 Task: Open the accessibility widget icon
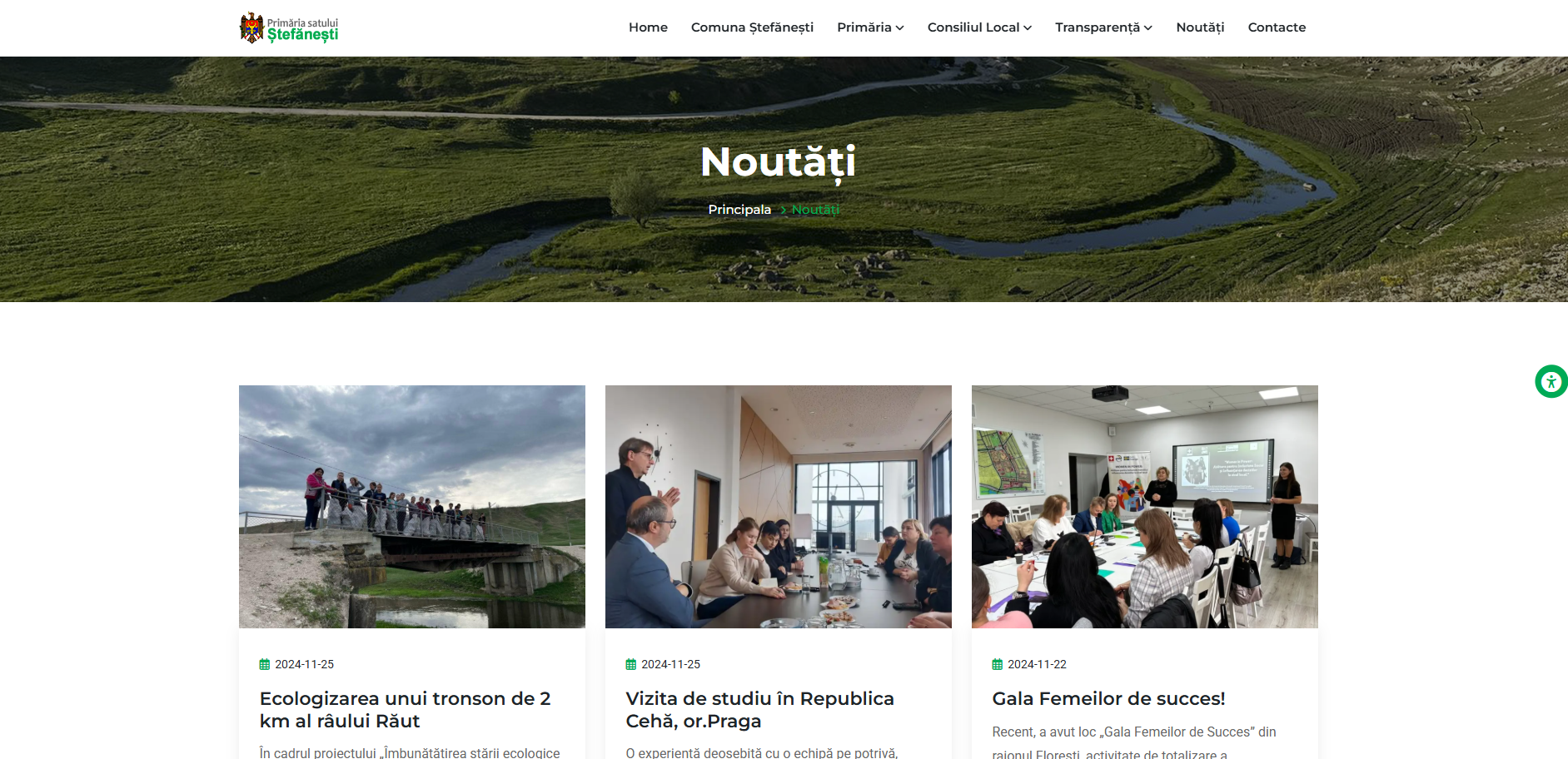point(1551,382)
